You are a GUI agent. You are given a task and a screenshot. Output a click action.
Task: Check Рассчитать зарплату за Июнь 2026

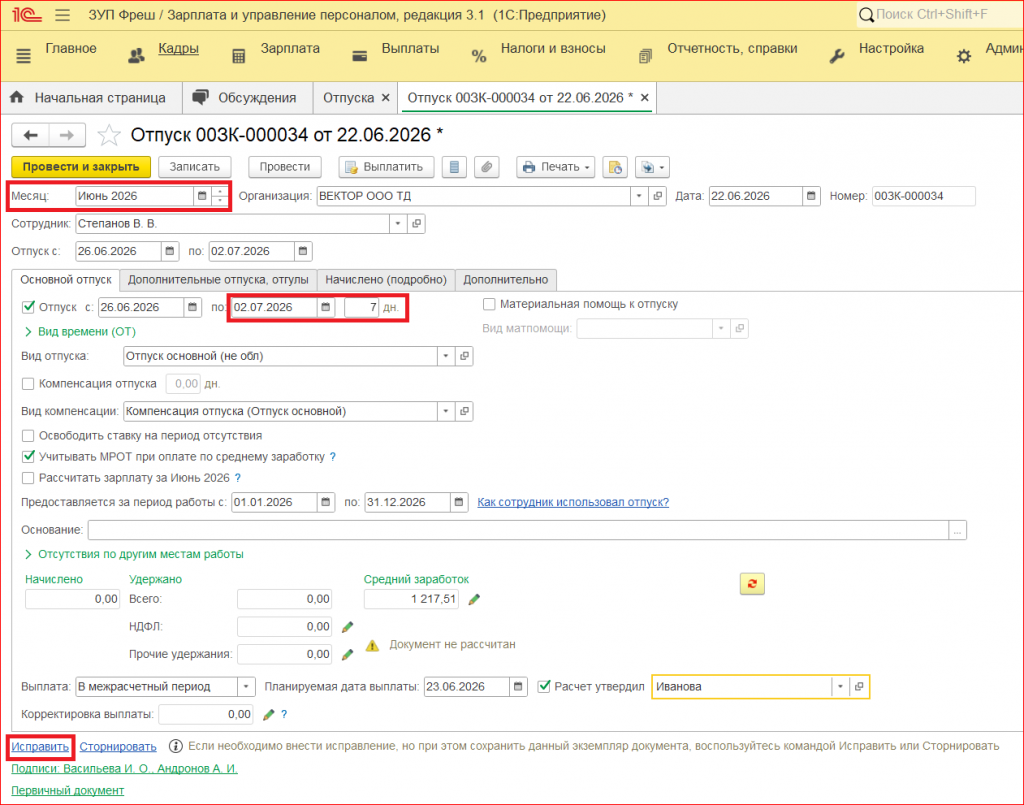coord(28,479)
